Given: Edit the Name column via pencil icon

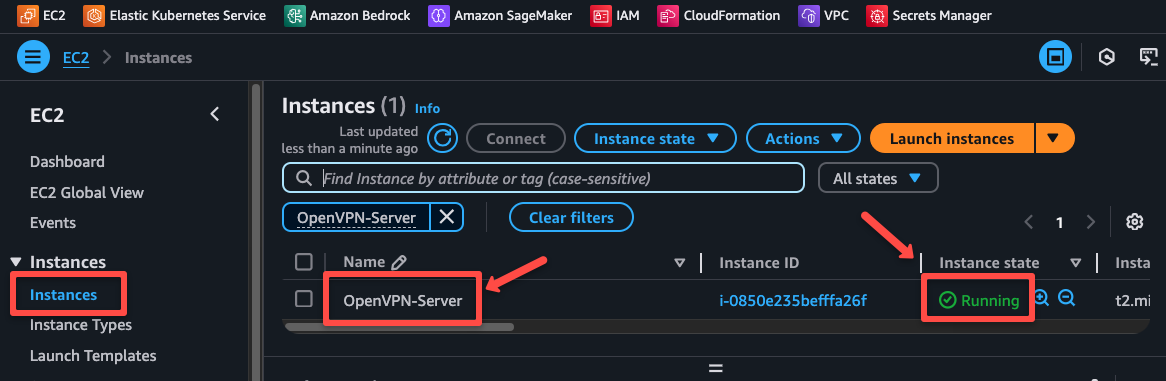Looking at the screenshot, I should coord(399,262).
